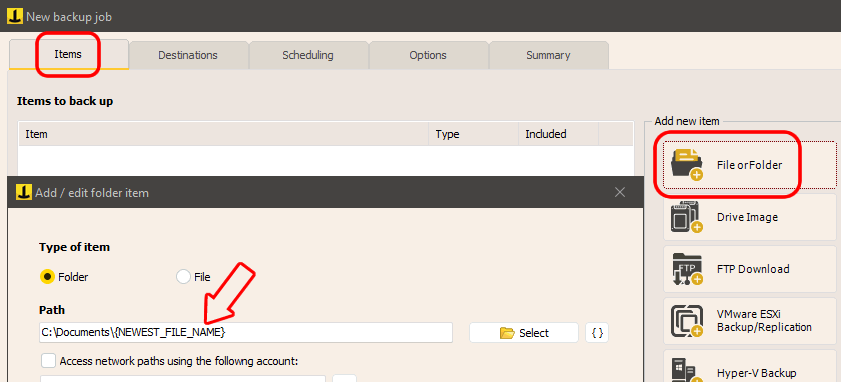Open the Options tab

(x=428, y=55)
